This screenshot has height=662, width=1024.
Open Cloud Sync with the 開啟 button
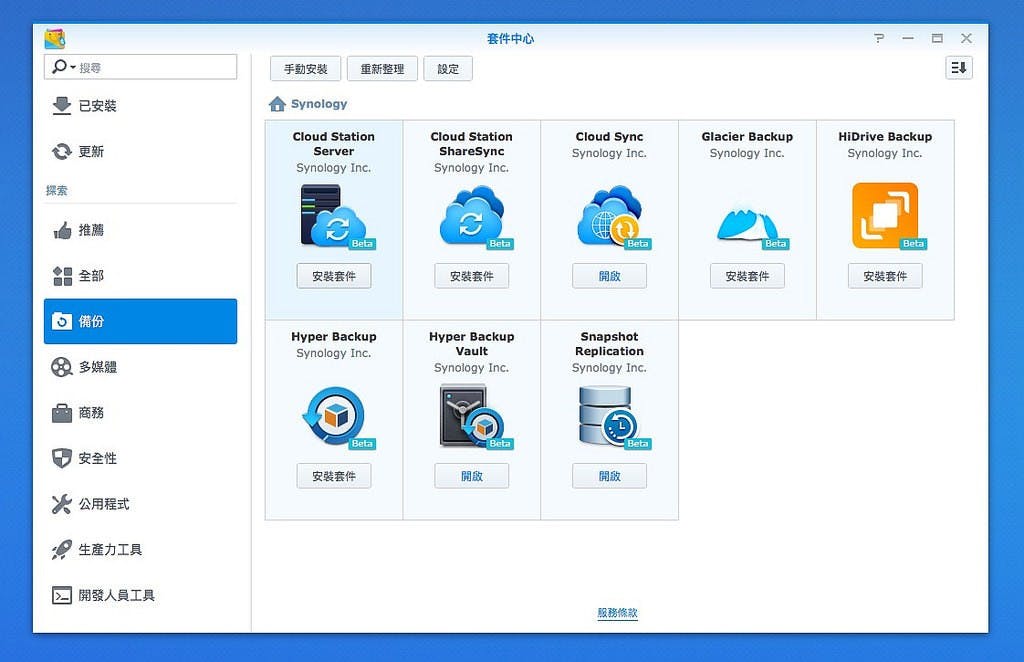click(609, 276)
